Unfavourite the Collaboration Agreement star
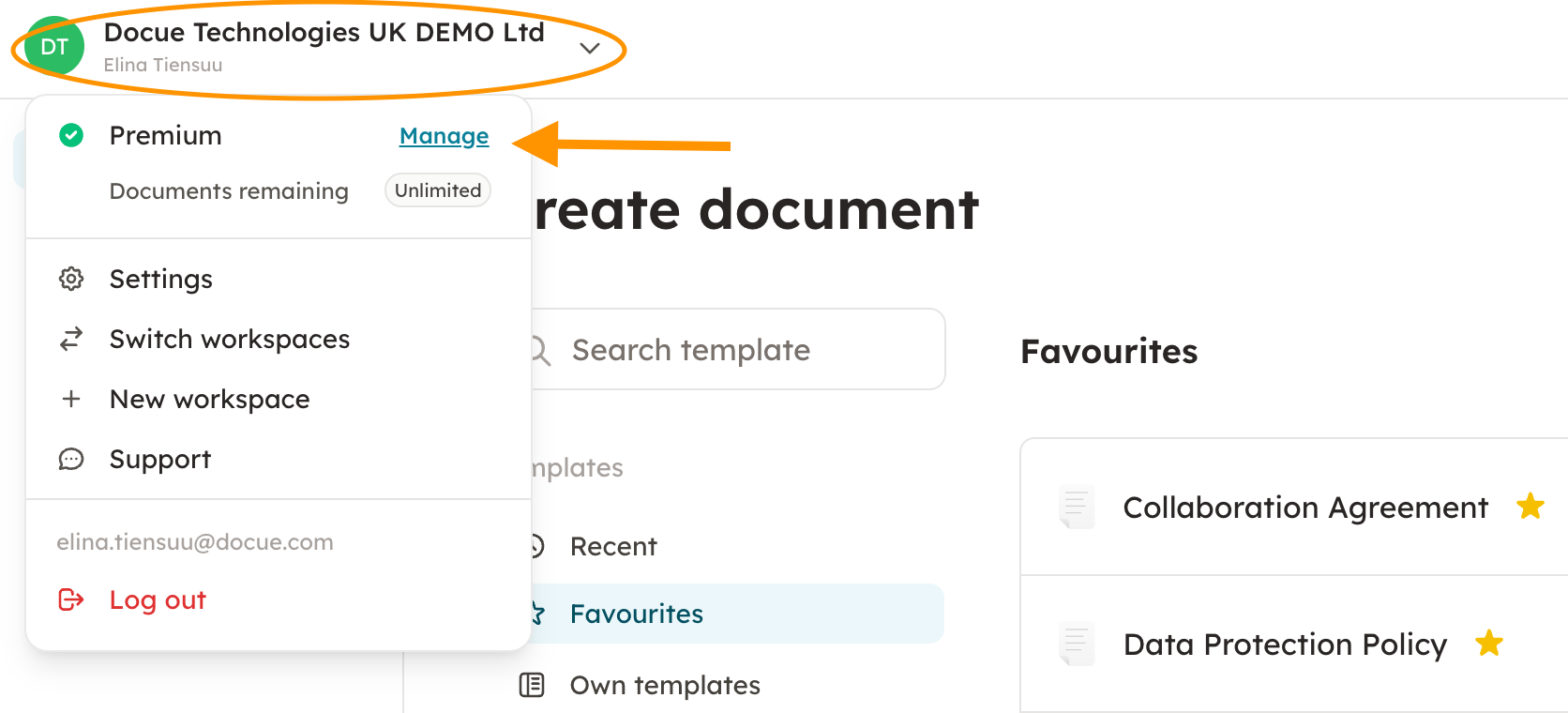This screenshot has width=1568, height=713. 1530,507
